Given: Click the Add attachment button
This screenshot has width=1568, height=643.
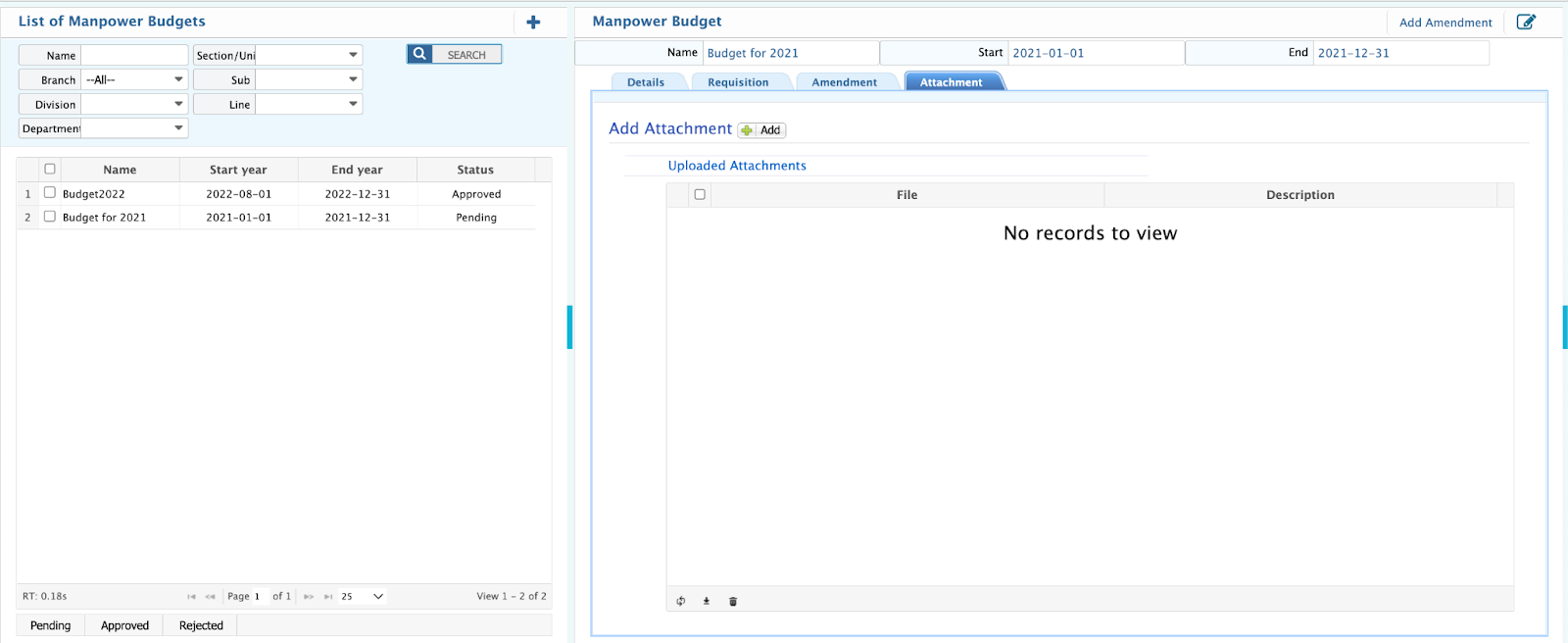Looking at the screenshot, I should [x=762, y=129].
